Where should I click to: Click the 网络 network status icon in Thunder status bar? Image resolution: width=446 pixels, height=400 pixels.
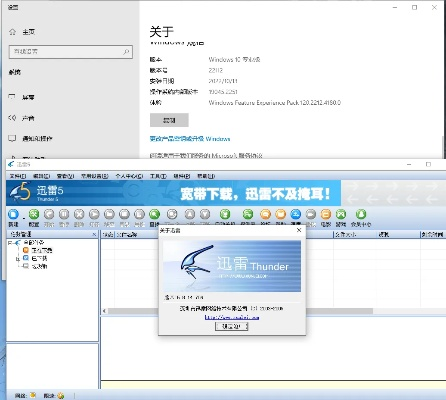[x=33, y=395]
